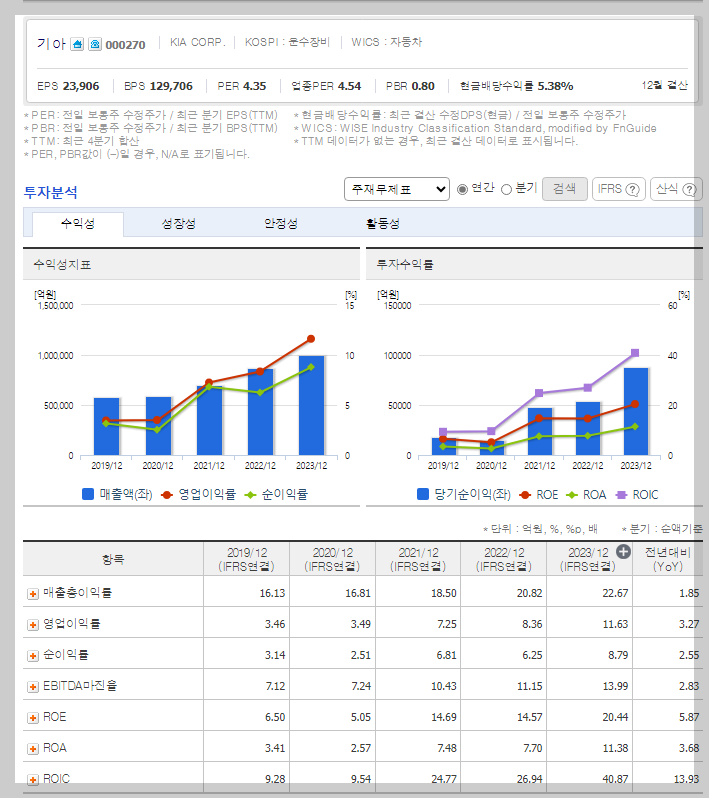
Task: Click the KOSPI : 운수장비 label
Action: tap(288, 42)
